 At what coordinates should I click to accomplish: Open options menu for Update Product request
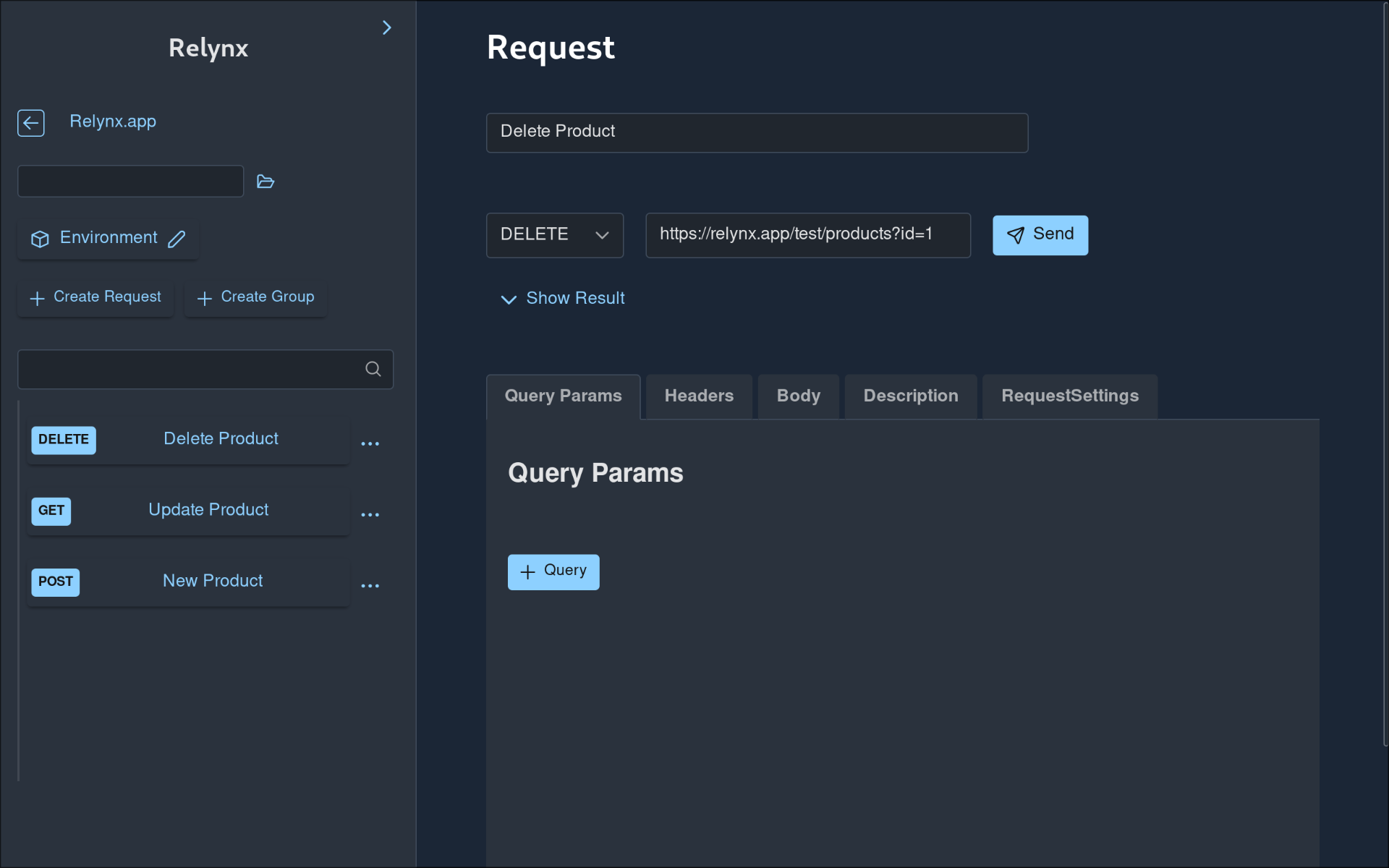click(x=370, y=514)
